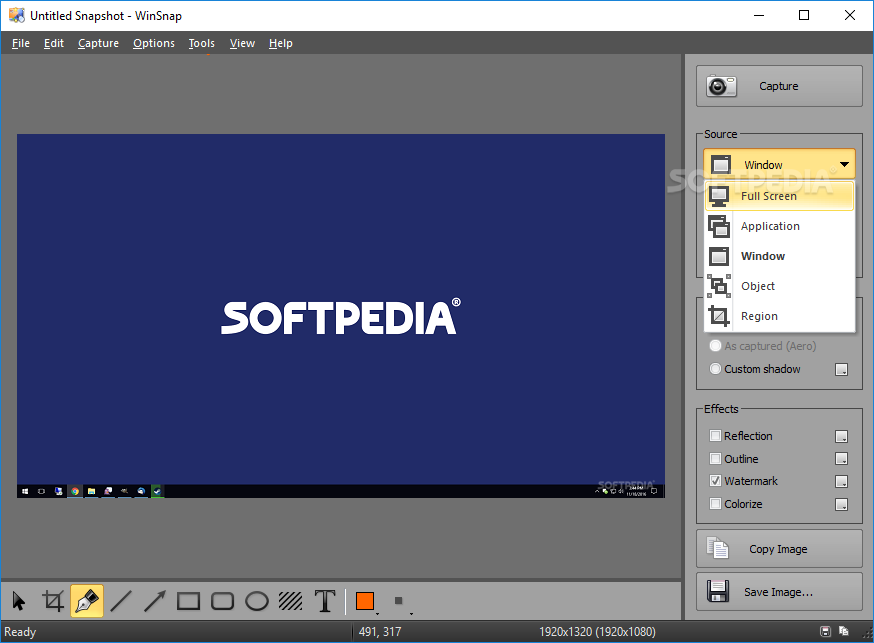Open the File menu

tap(21, 43)
